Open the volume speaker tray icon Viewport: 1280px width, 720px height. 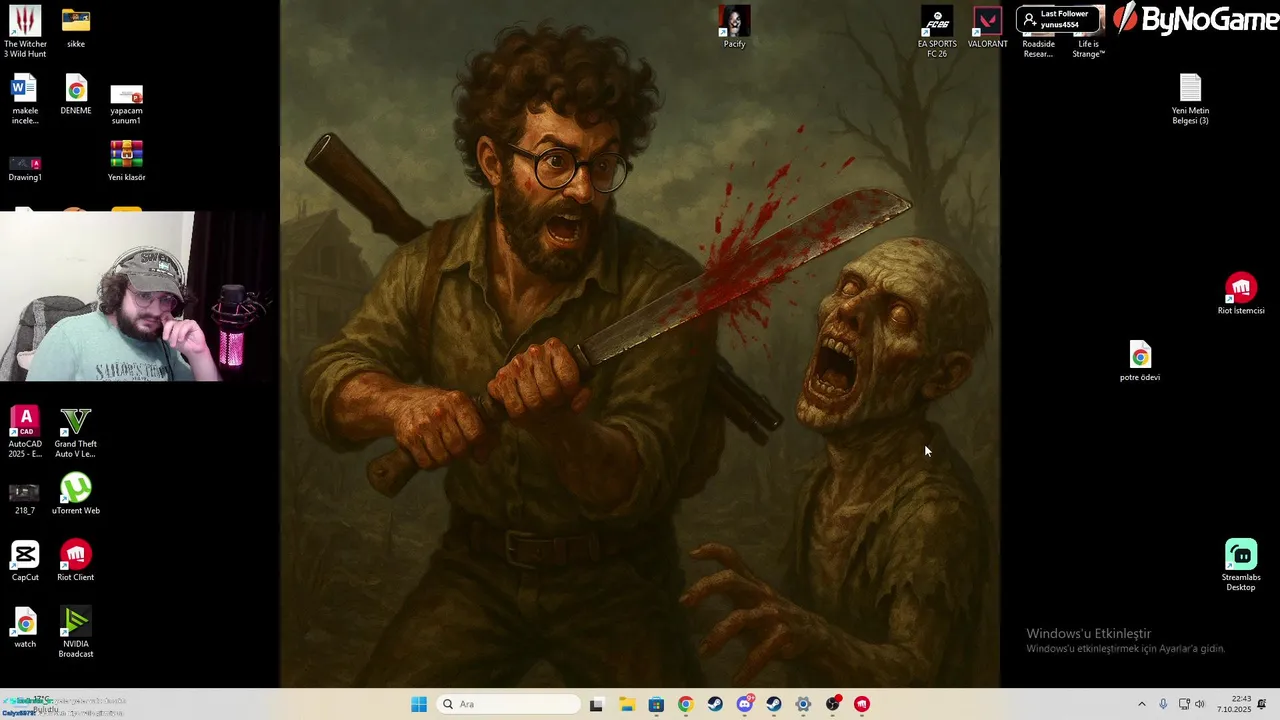pos(1200,704)
